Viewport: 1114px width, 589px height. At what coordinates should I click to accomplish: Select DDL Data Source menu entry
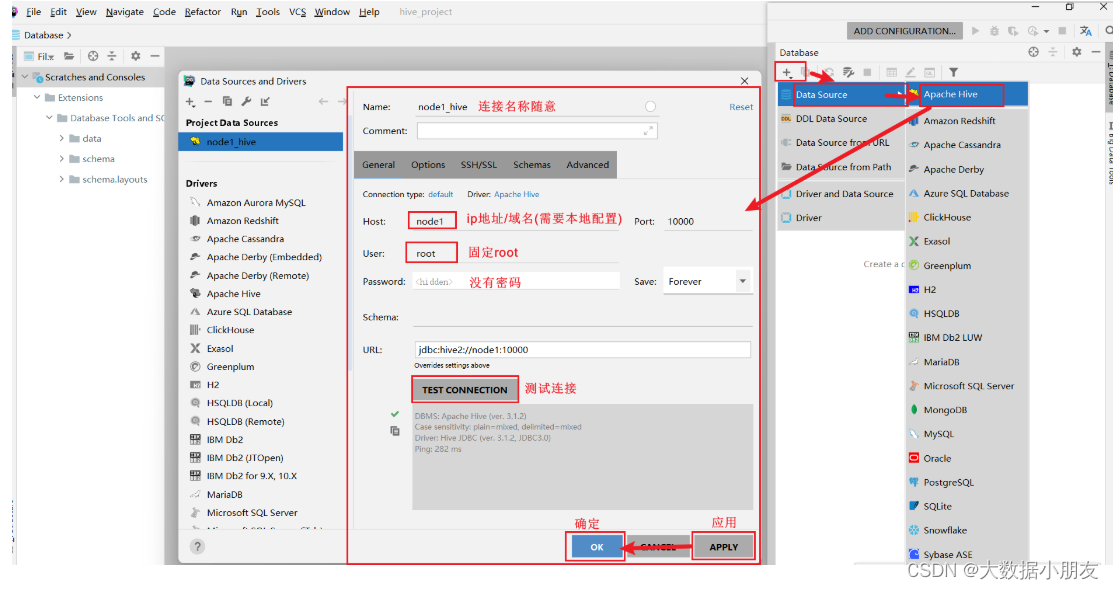(x=841, y=119)
